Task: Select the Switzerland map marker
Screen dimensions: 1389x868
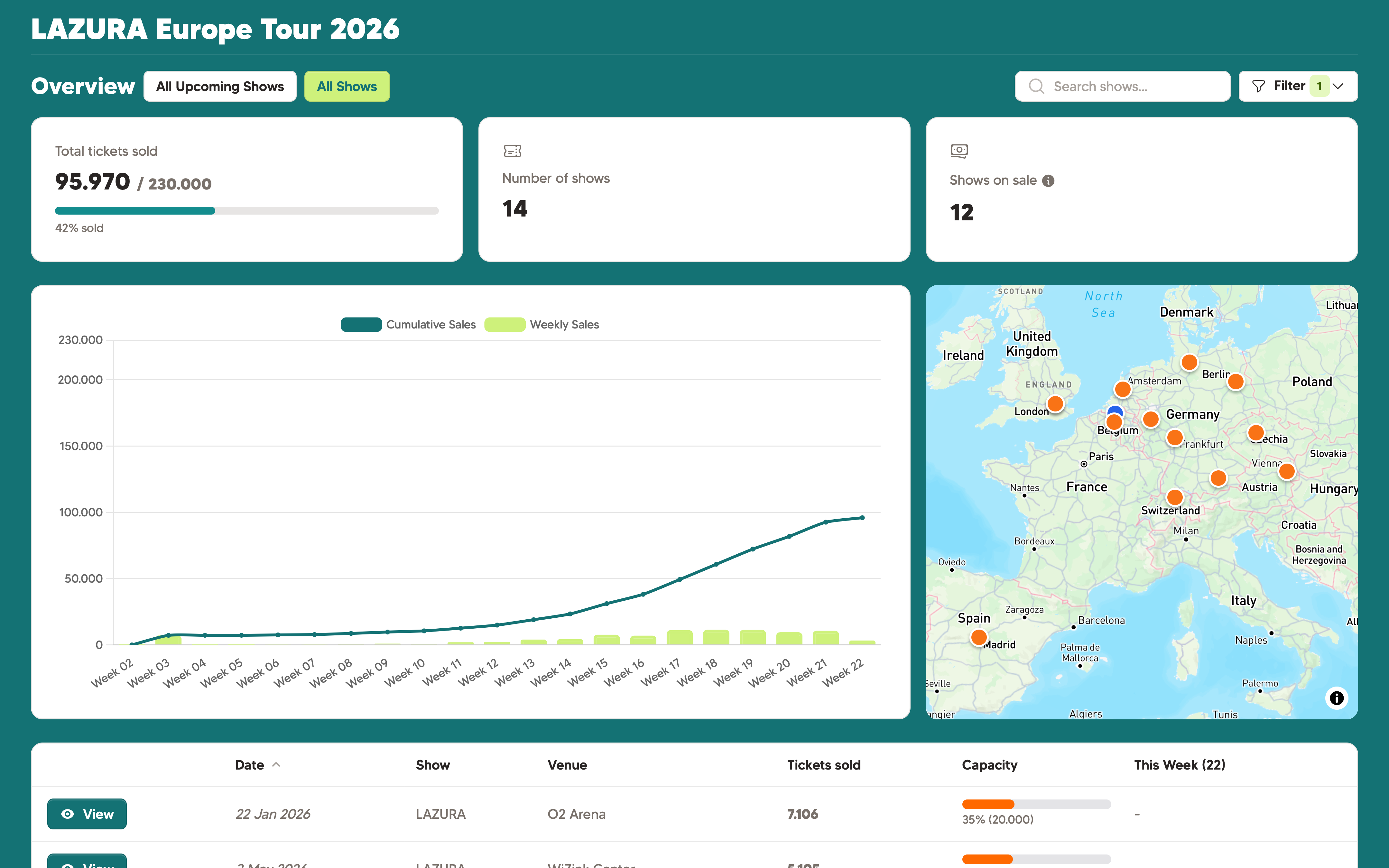Action: click(x=1174, y=497)
